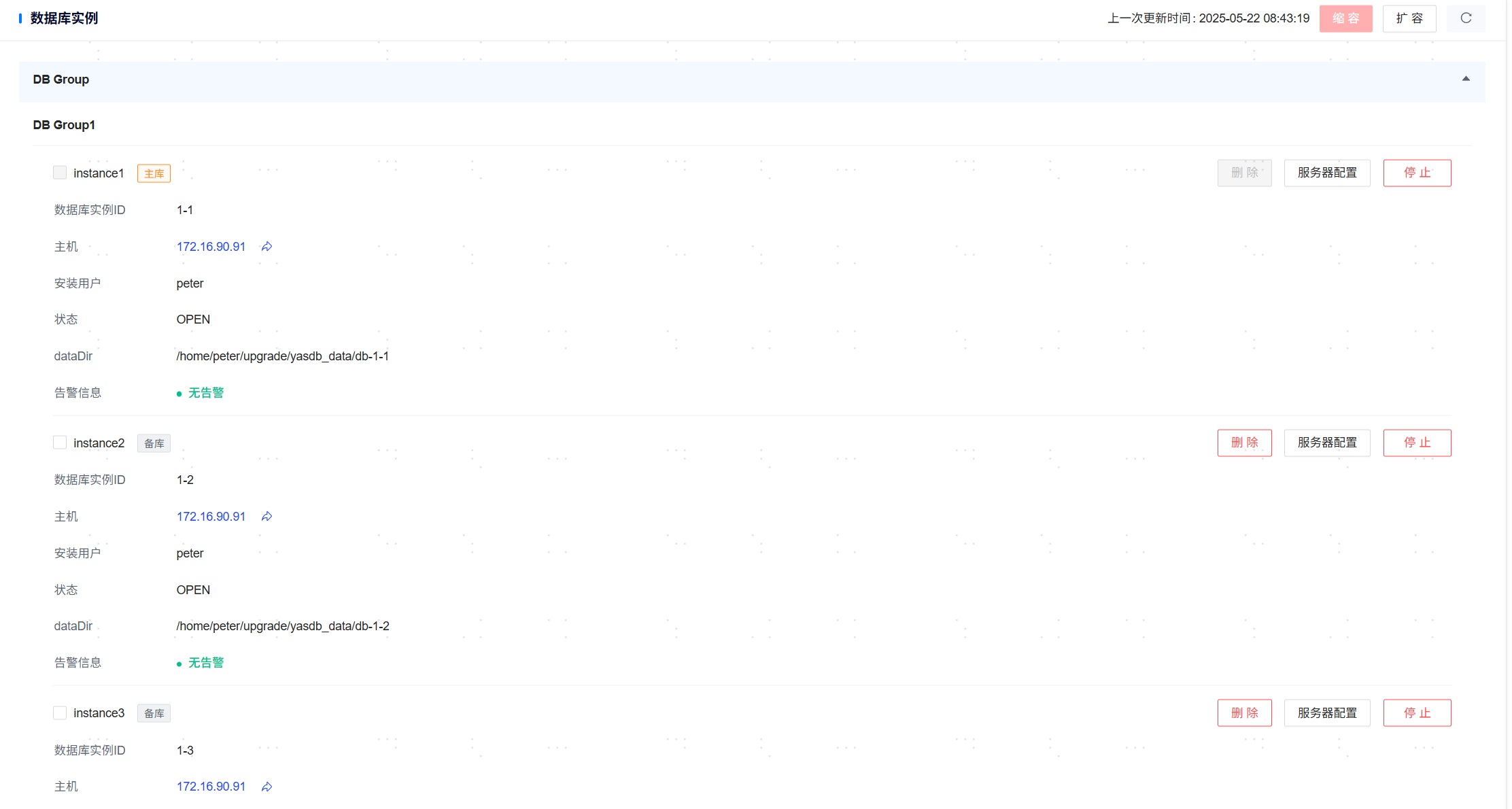This screenshot has width=1512, height=809.
Task: Open host link icon for instance2
Action: click(x=267, y=517)
